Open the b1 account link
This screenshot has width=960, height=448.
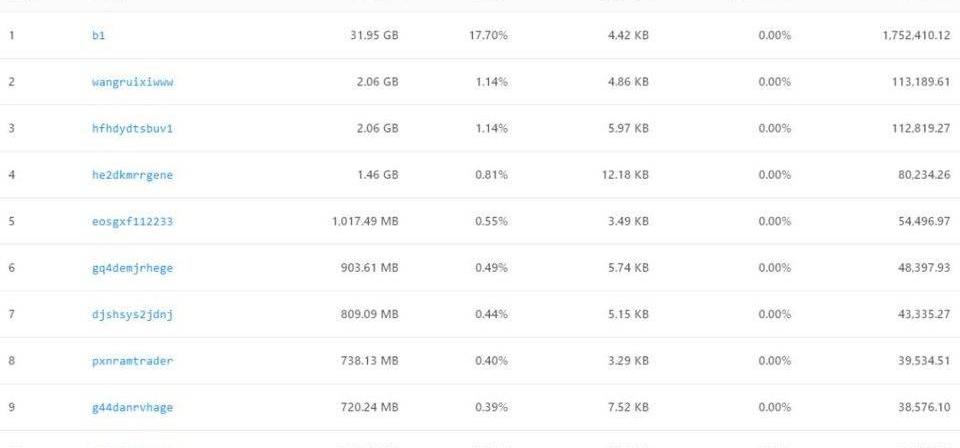(98, 35)
